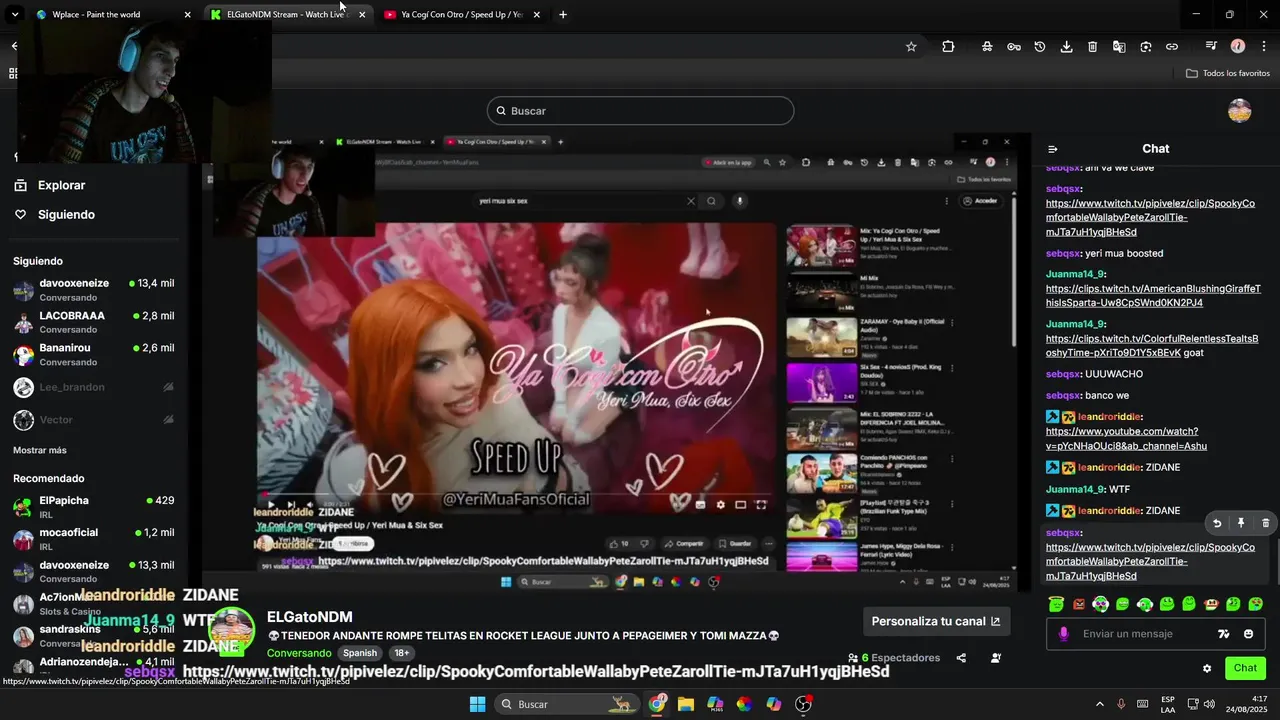The width and height of the screenshot is (1280, 720).
Task: Open the media control playlist icon
Action: (1211, 46)
